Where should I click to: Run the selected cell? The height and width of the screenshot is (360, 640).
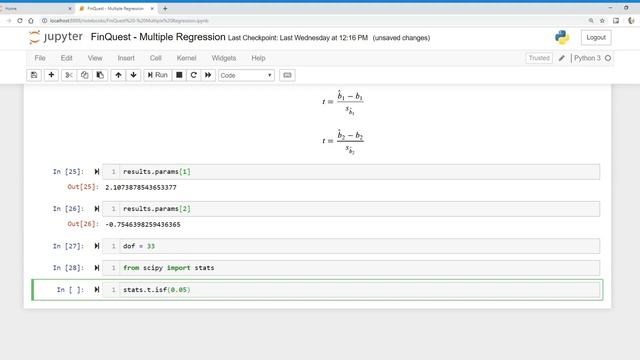click(x=158, y=75)
